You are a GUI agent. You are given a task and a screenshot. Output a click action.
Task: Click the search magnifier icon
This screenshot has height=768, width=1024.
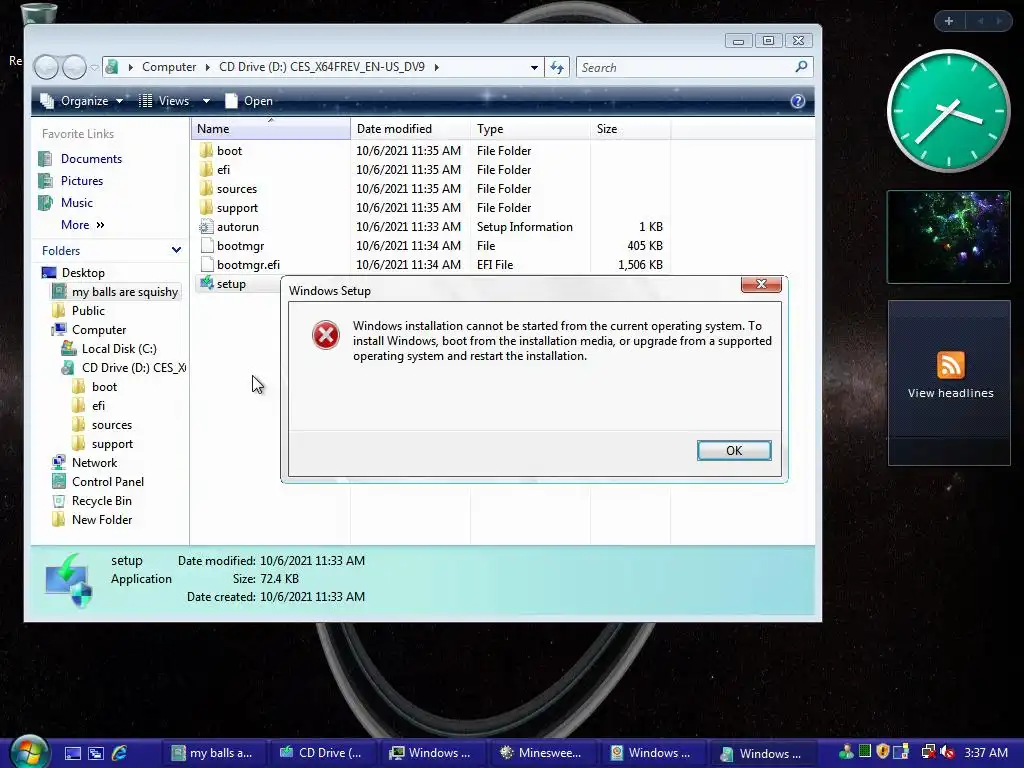[x=801, y=67]
